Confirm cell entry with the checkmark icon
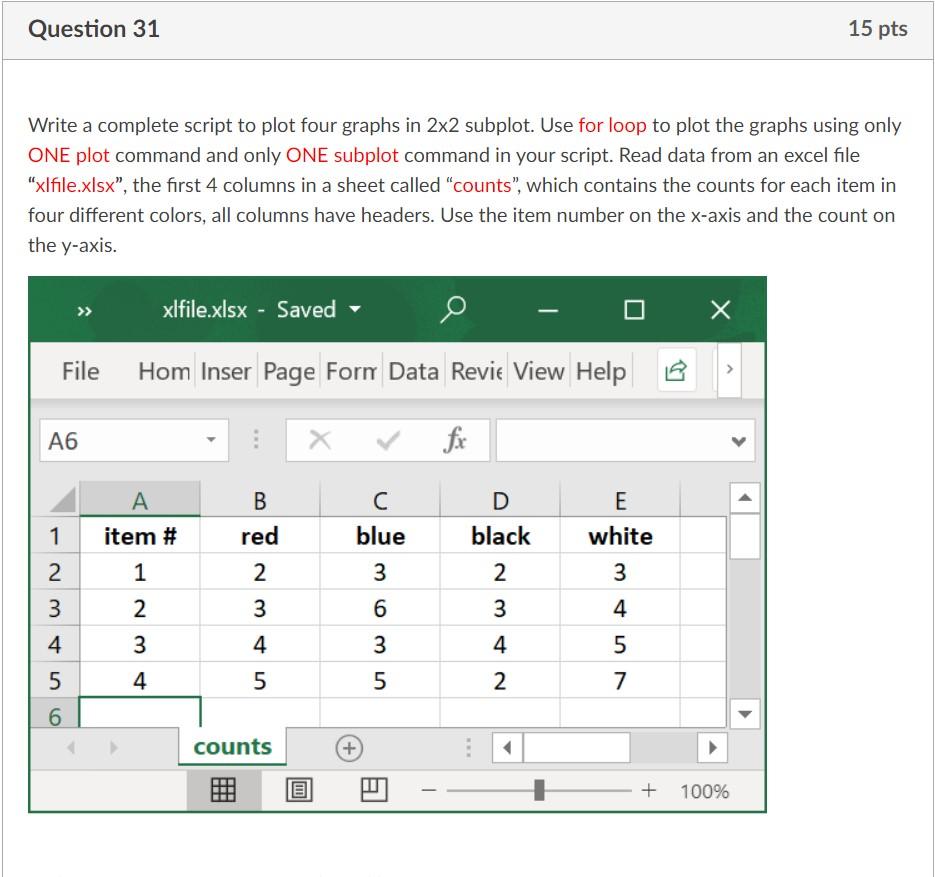This screenshot has width=935, height=877. point(385,438)
